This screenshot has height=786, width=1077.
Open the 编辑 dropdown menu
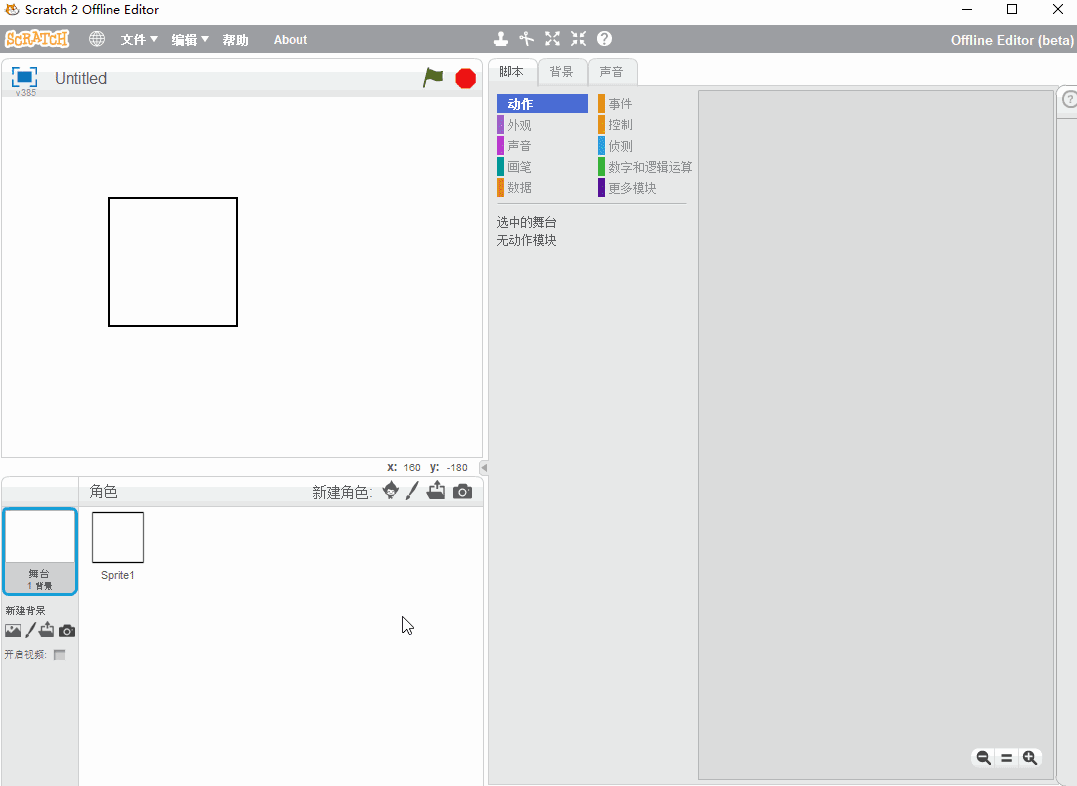pos(190,40)
